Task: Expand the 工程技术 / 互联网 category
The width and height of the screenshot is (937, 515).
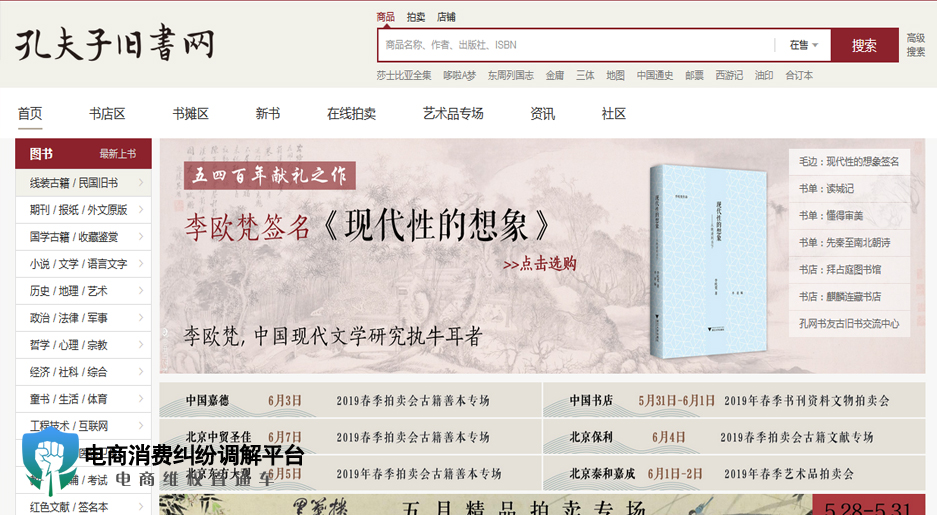Action: click(83, 425)
